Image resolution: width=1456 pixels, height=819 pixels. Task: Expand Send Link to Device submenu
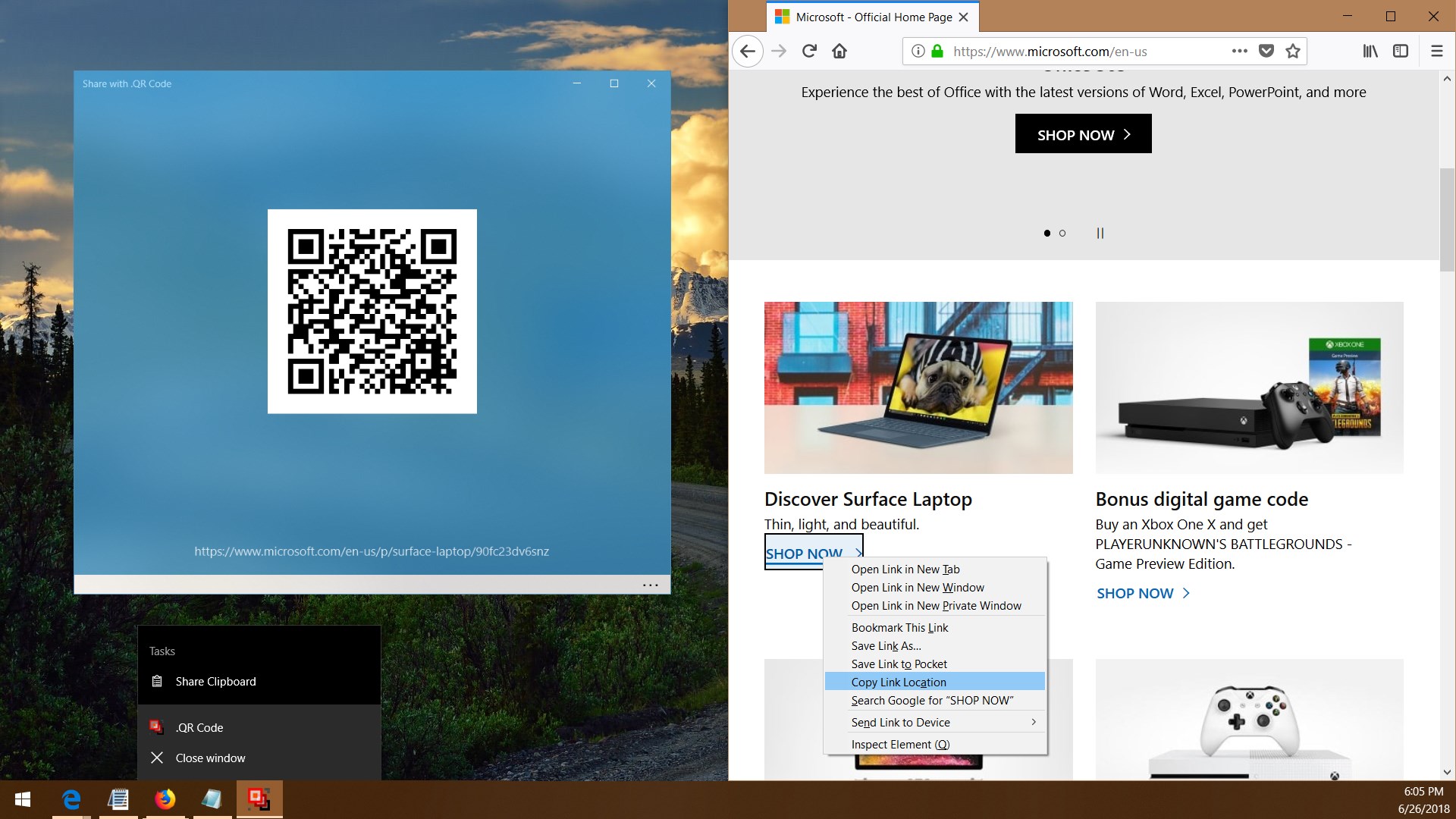pos(1032,722)
